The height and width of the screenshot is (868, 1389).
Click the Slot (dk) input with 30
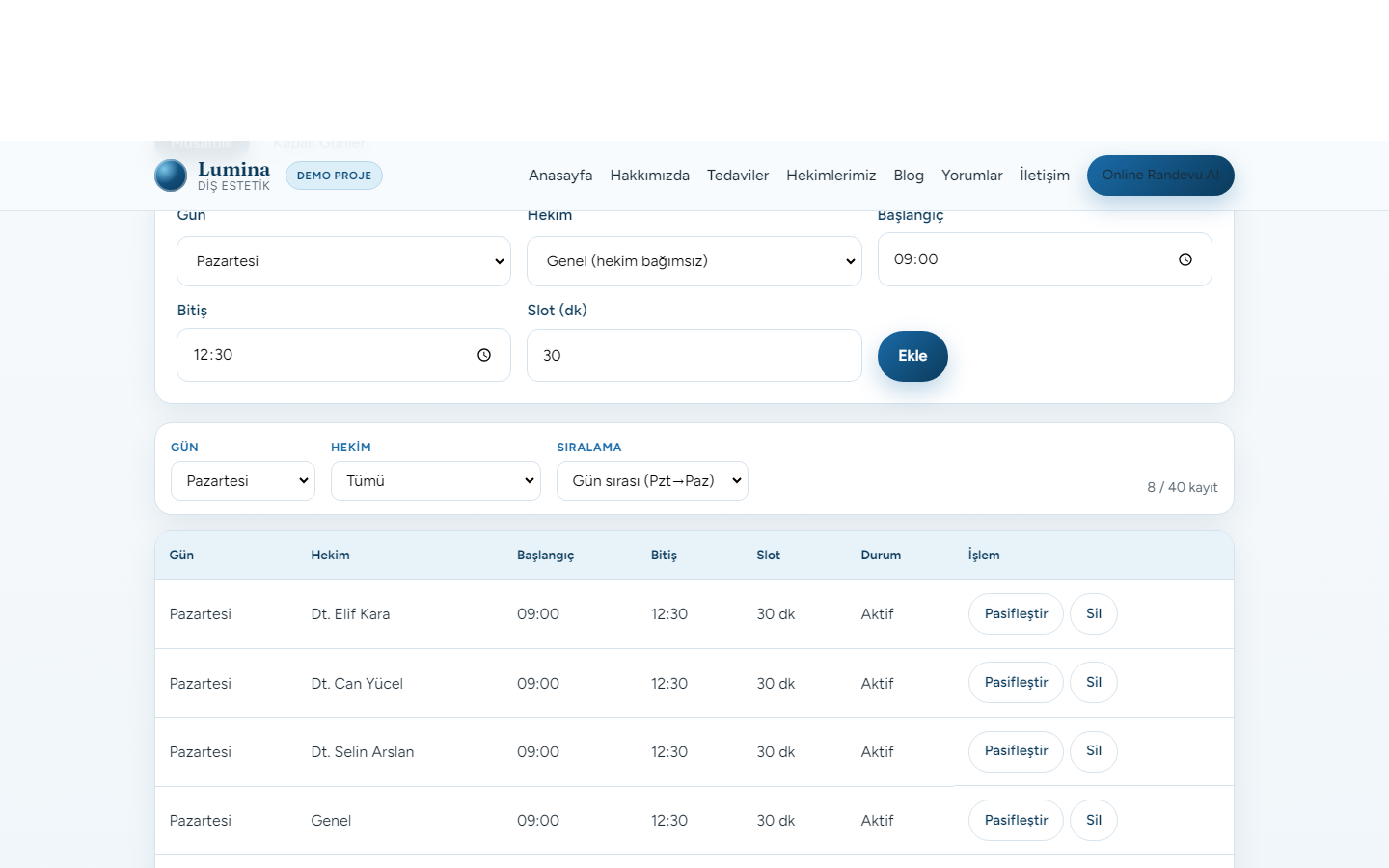click(x=694, y=356)
